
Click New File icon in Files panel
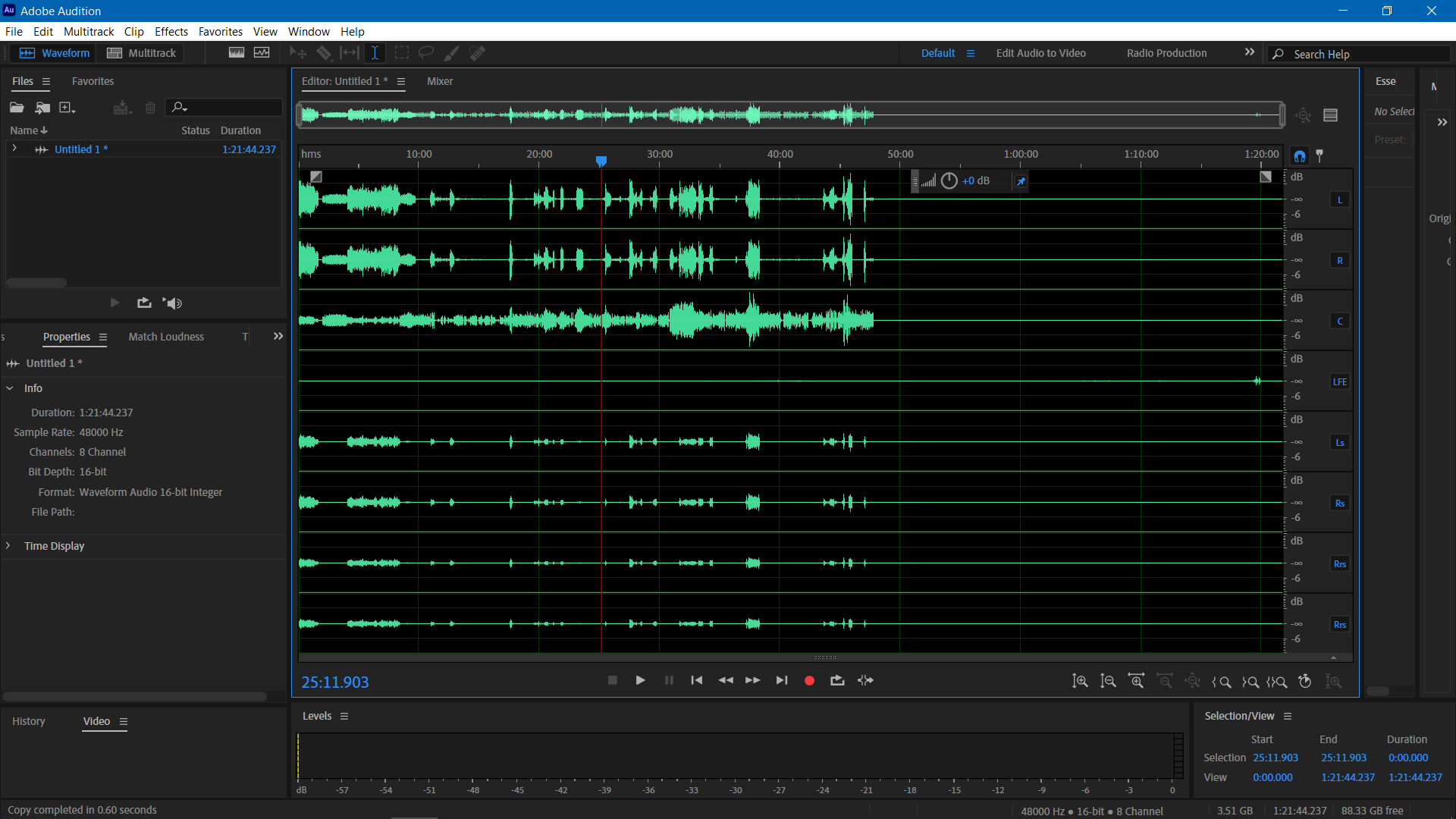pos(67,108)
